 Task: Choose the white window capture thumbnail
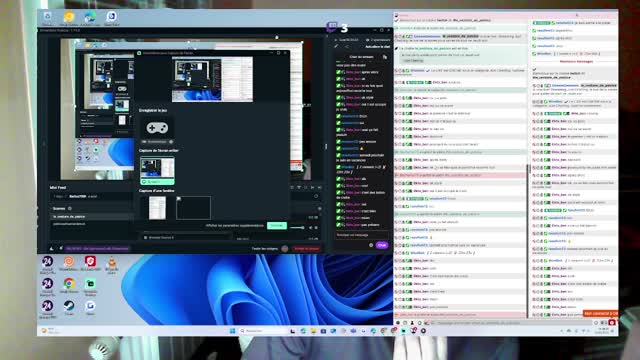click(x=158, y=207)
